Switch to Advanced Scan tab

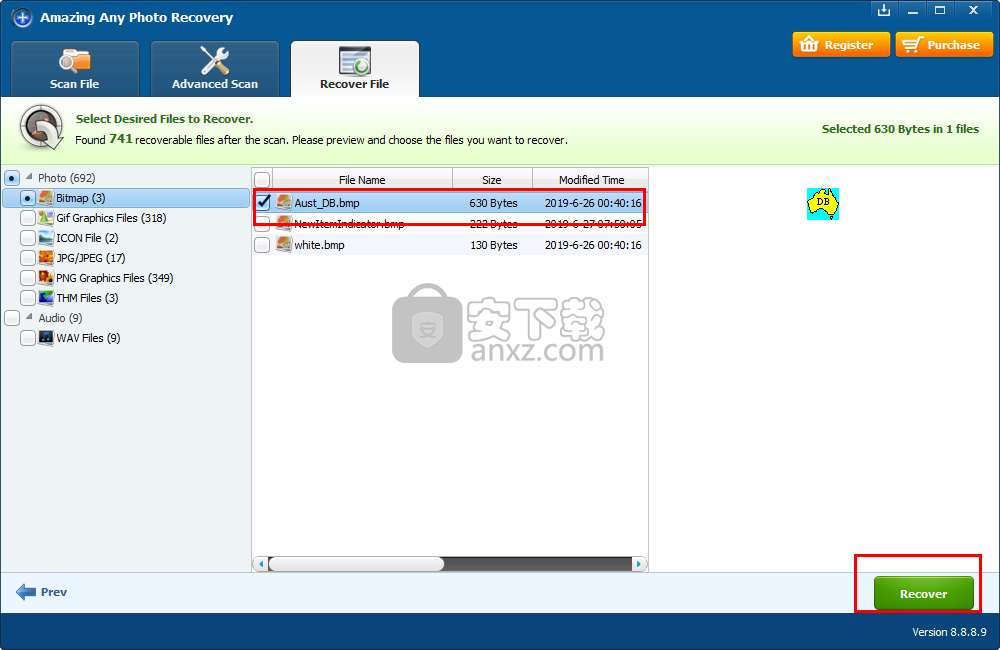click(x=215, y=69)
